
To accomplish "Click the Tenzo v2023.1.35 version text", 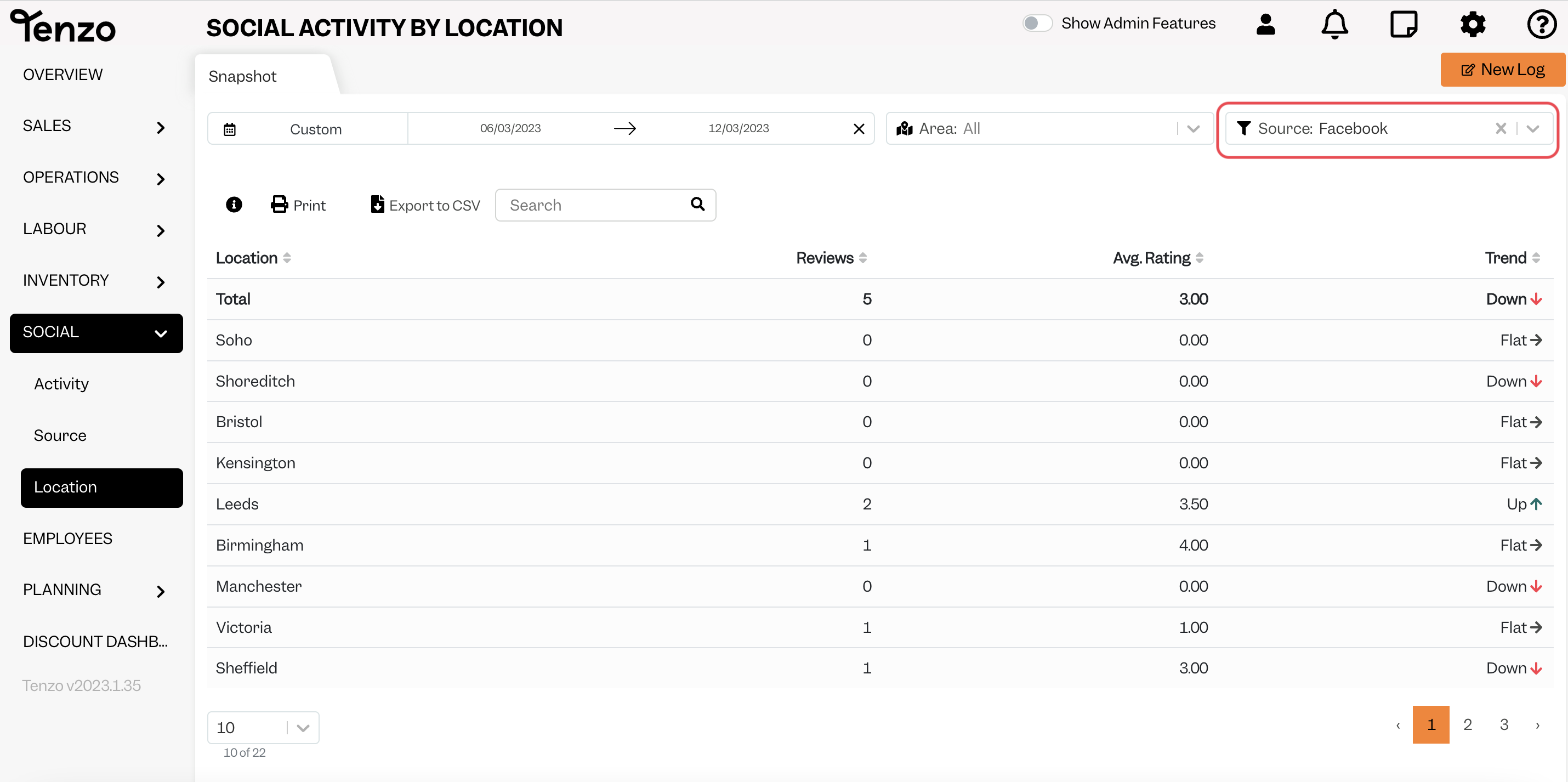I will 82,686.
